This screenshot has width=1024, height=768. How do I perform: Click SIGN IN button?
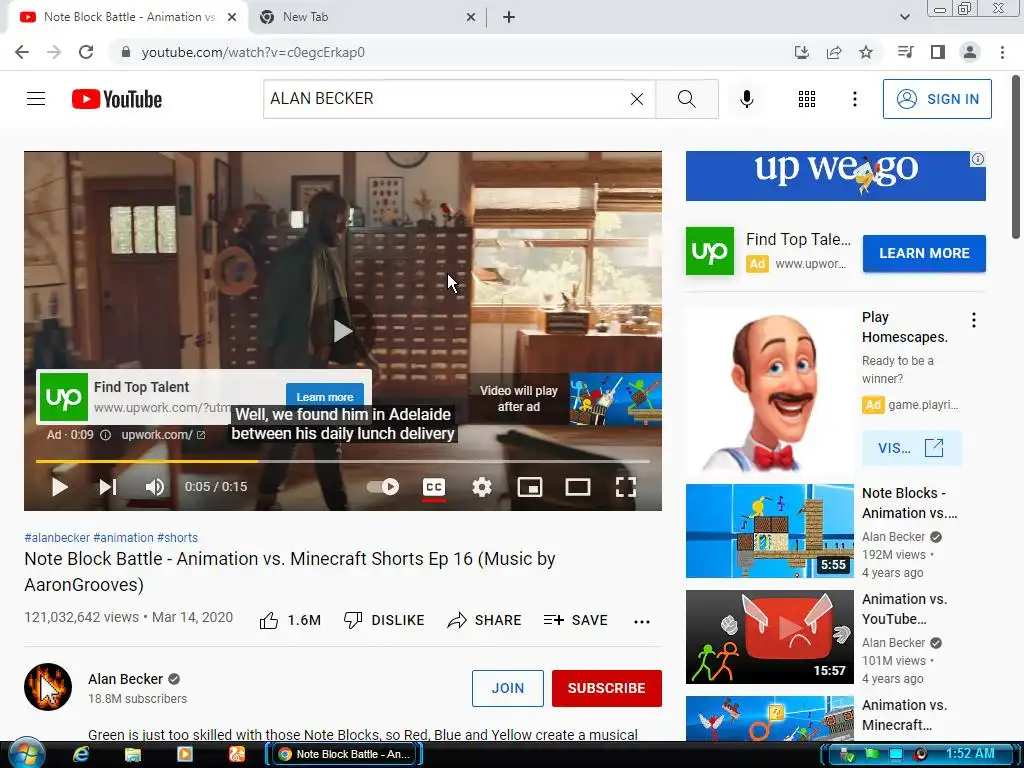(936, 99)
